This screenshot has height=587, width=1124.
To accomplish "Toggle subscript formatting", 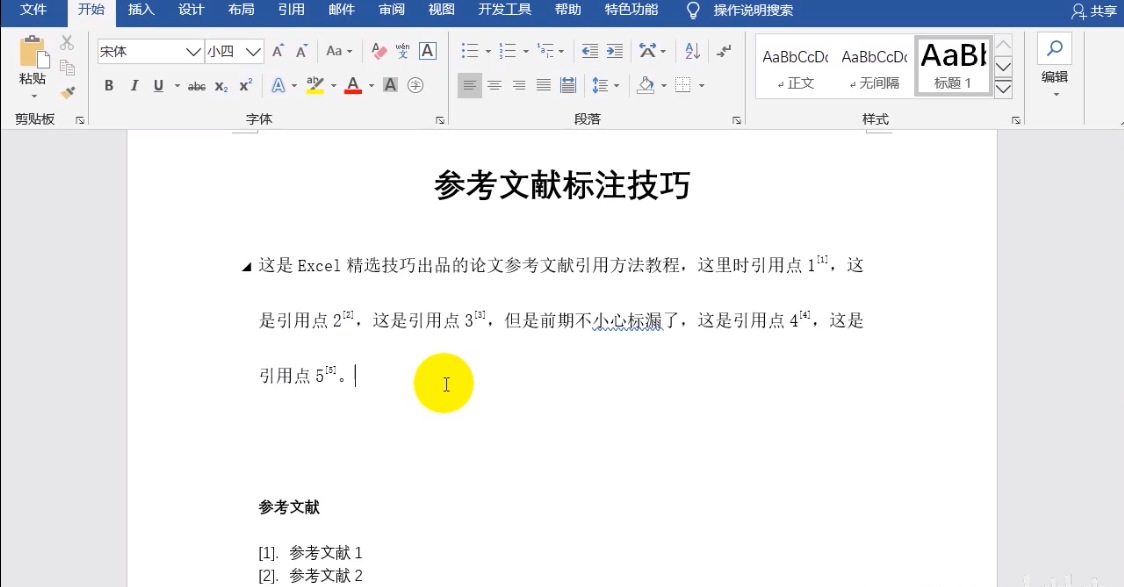I will (x=222, y=86).
